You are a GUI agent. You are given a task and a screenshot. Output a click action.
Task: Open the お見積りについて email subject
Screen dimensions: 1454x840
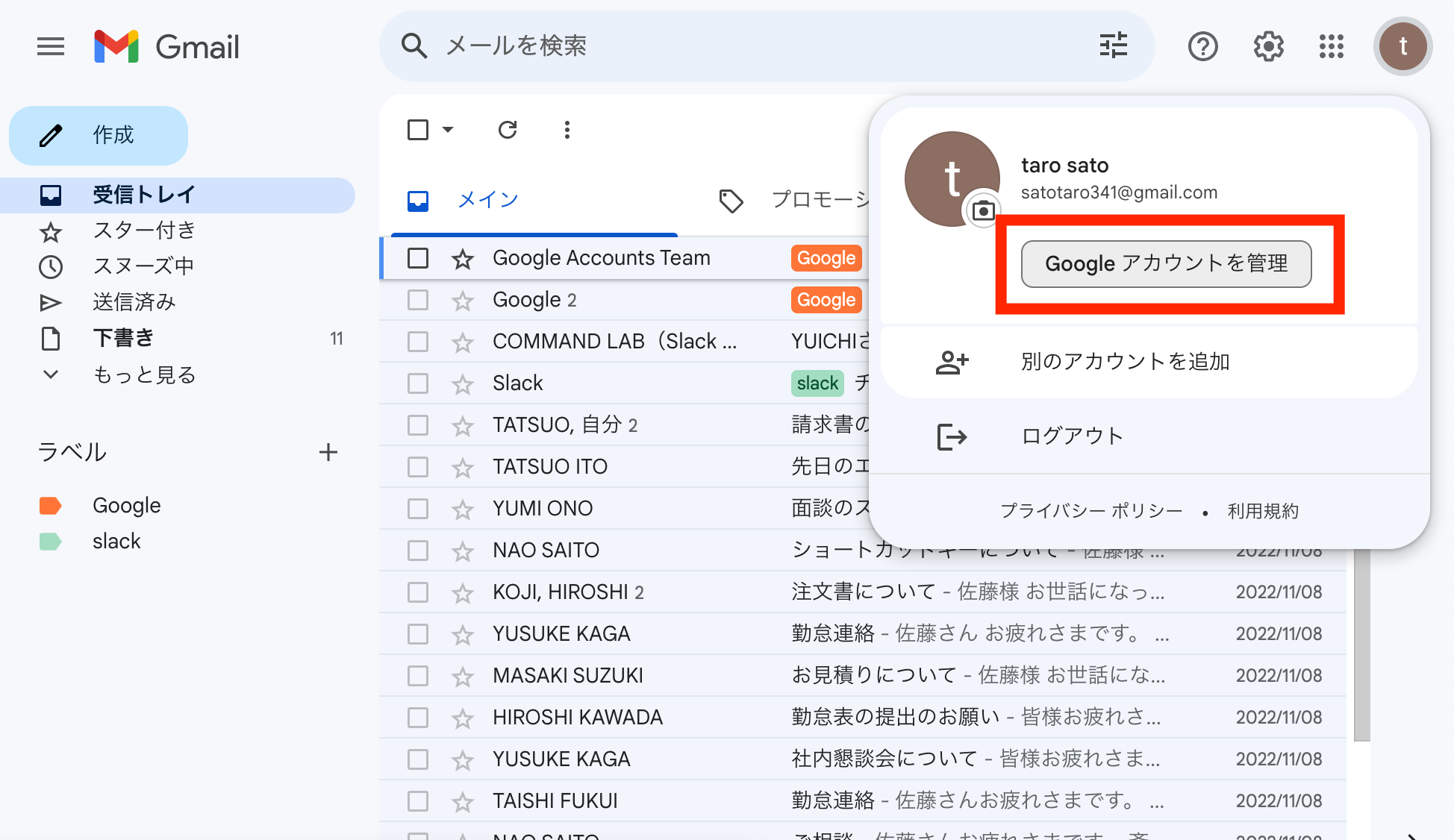[x=873, y=676]
